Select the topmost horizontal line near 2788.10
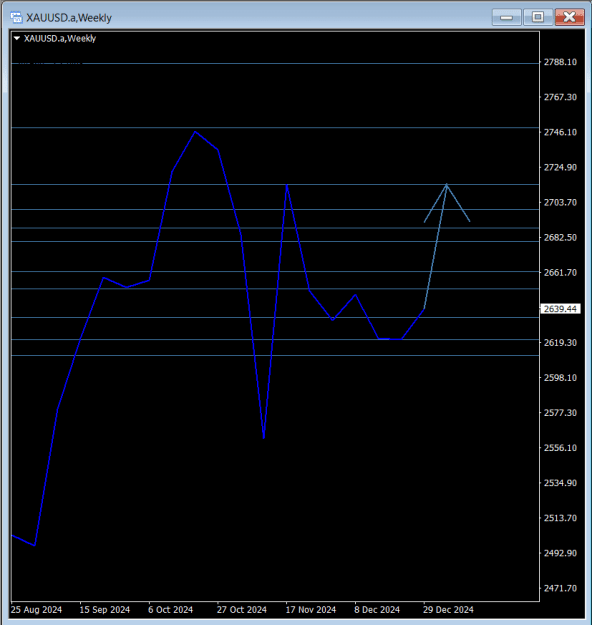 (x=275, y=63)
